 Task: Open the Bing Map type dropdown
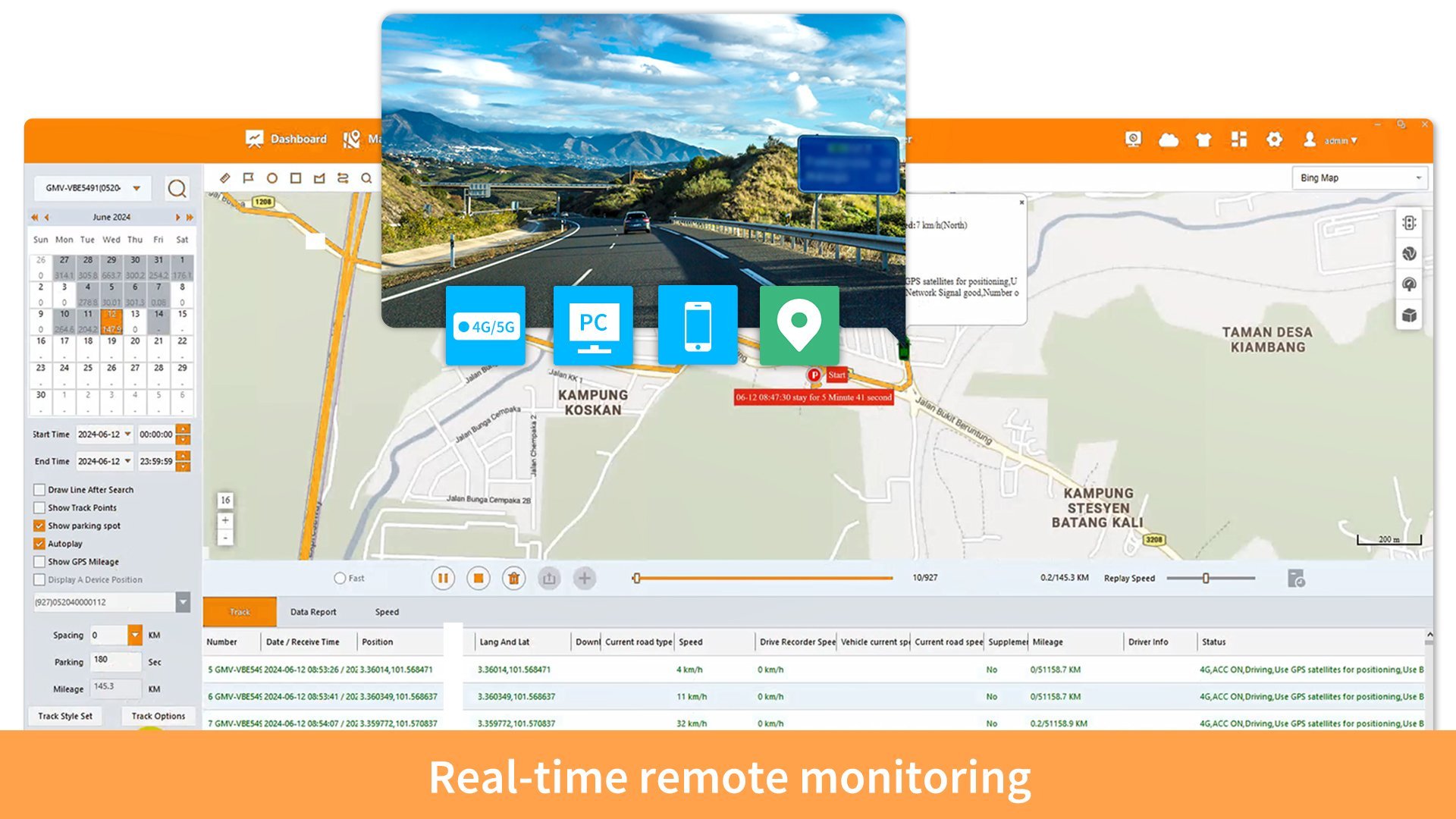[1360, 178]
